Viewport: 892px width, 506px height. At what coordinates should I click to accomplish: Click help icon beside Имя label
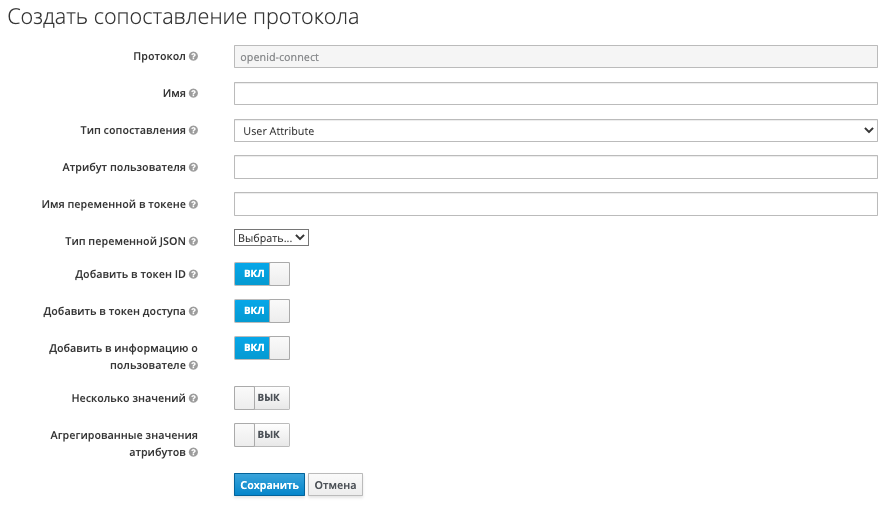[193, 93]
